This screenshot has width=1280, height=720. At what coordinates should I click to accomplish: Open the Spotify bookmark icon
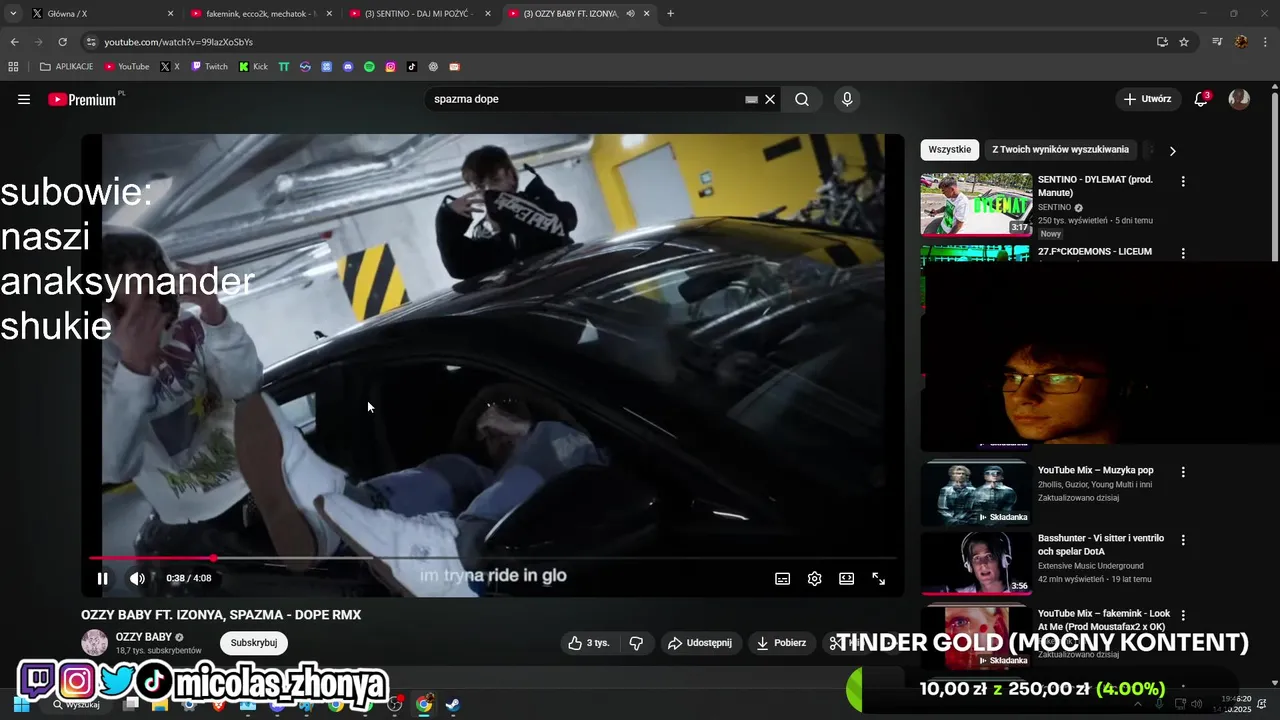[x=369, y=67]
